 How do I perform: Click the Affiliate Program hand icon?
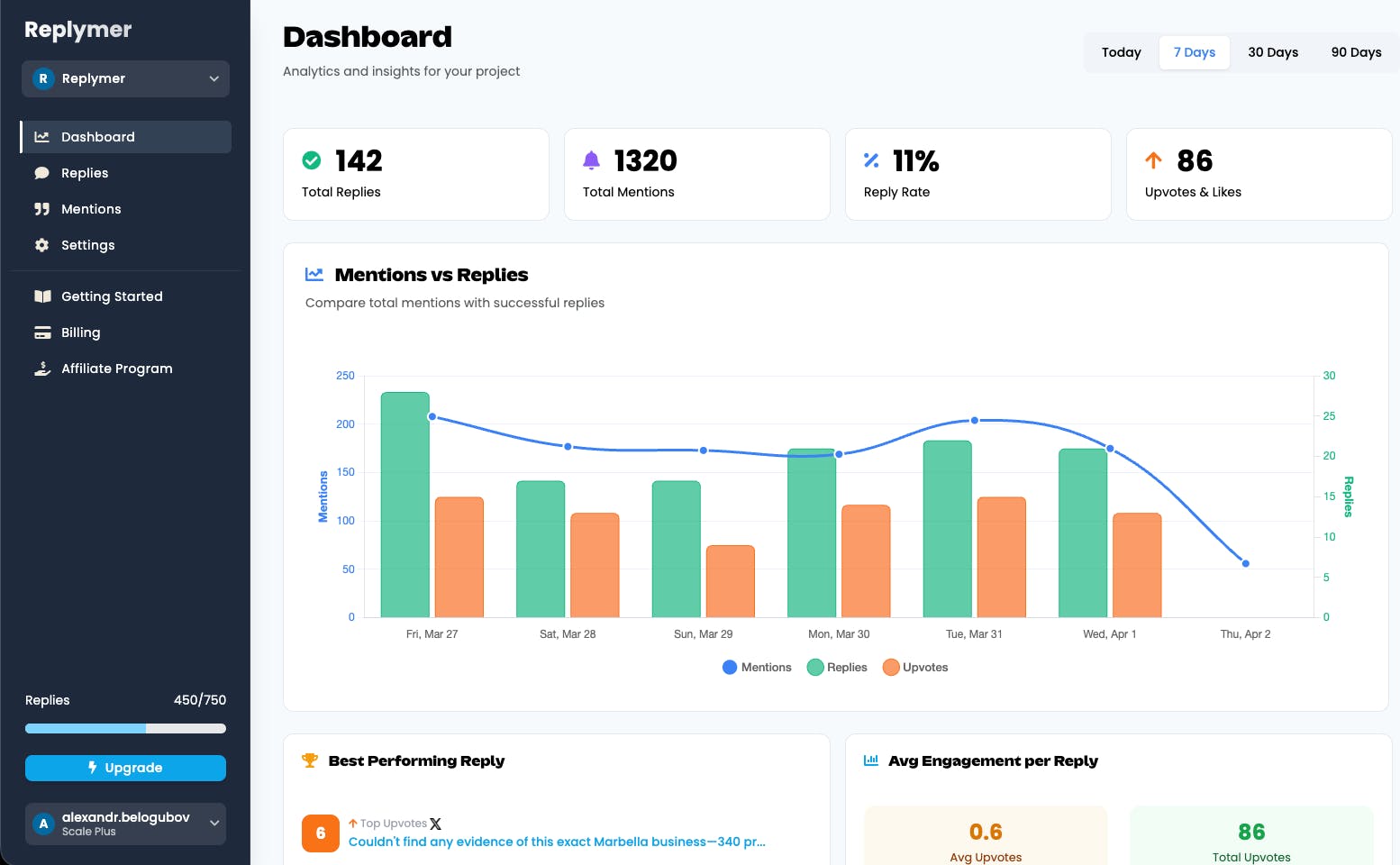(42, 369)
